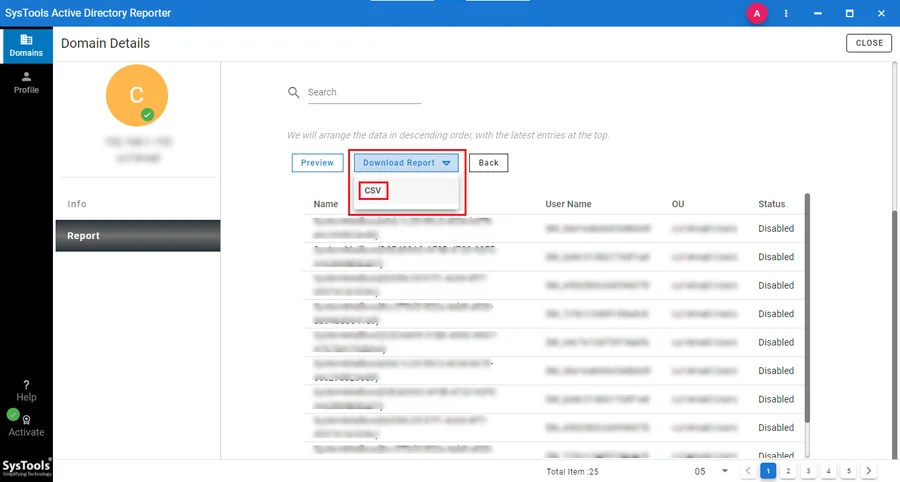
Task: Click the search magnifier icon
Action: (x=293, y=92)
